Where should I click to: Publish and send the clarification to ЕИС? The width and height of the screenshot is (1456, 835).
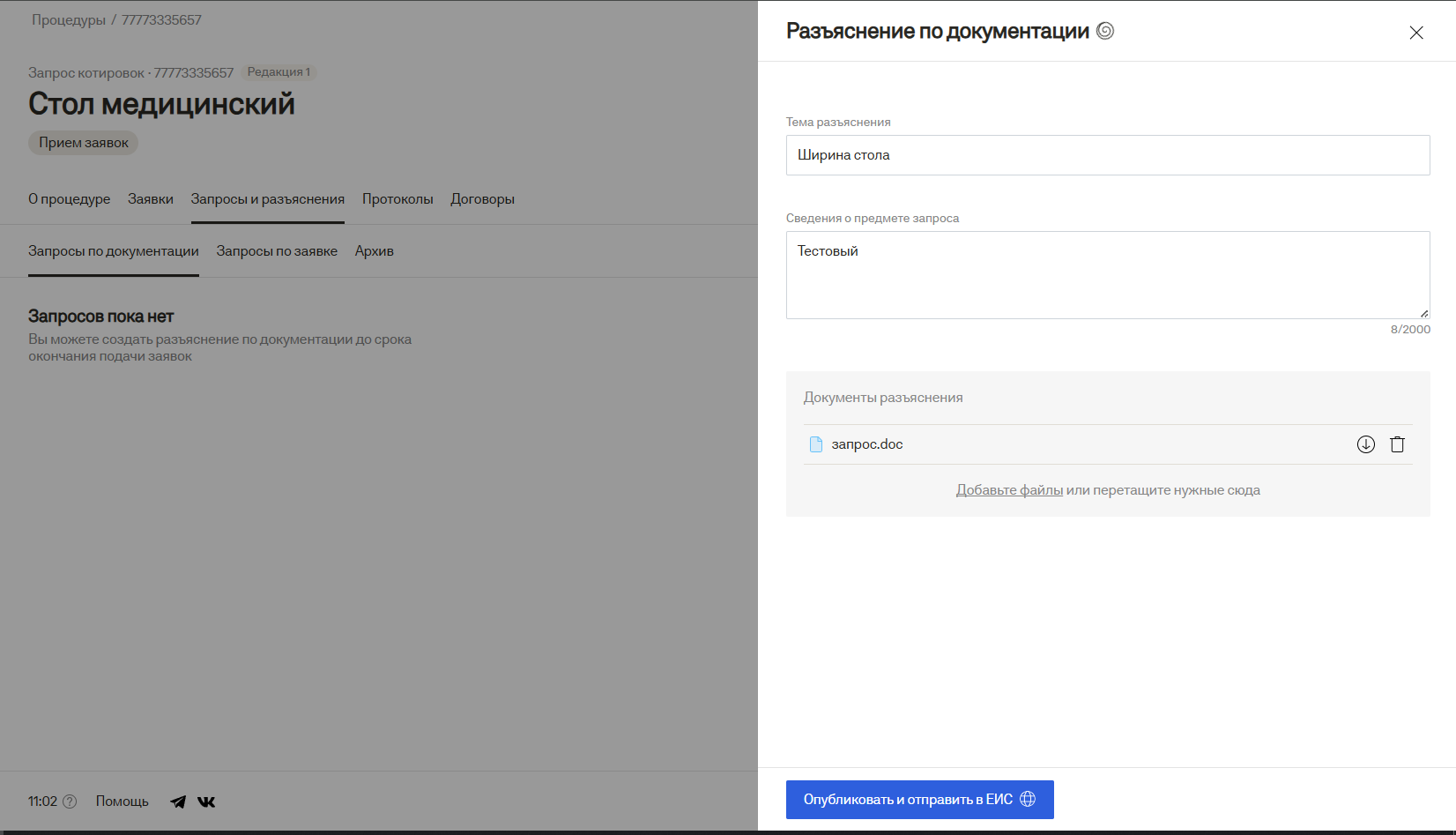pos(919,800)
